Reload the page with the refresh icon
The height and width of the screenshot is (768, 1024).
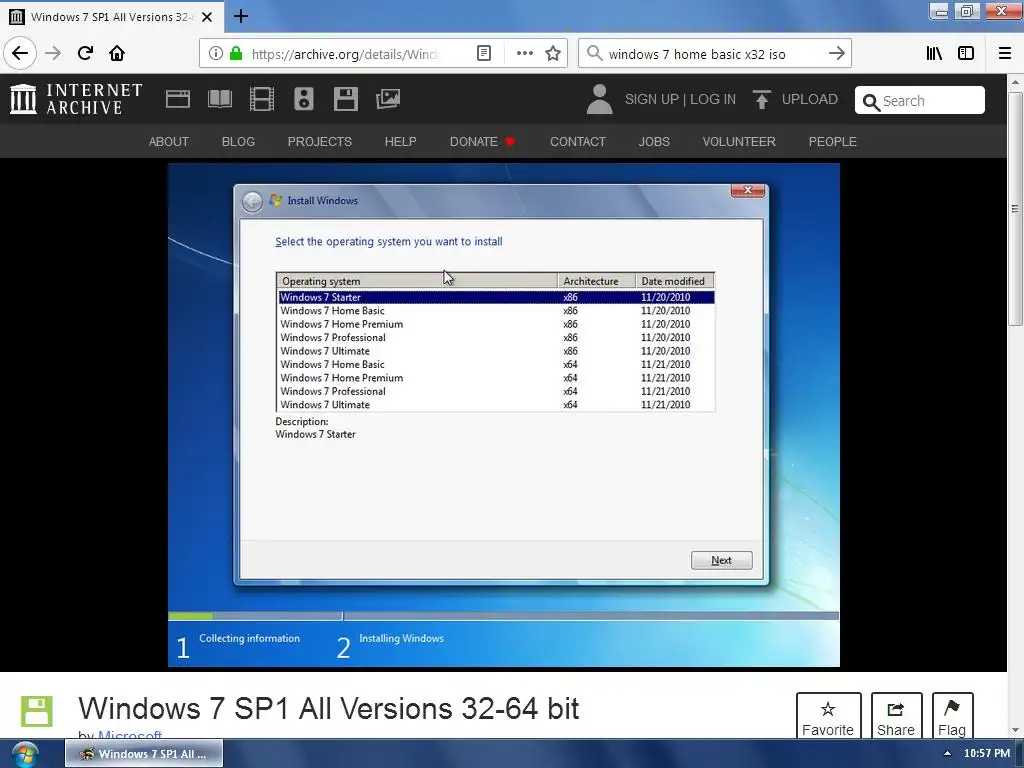click(x=85, y=53)
